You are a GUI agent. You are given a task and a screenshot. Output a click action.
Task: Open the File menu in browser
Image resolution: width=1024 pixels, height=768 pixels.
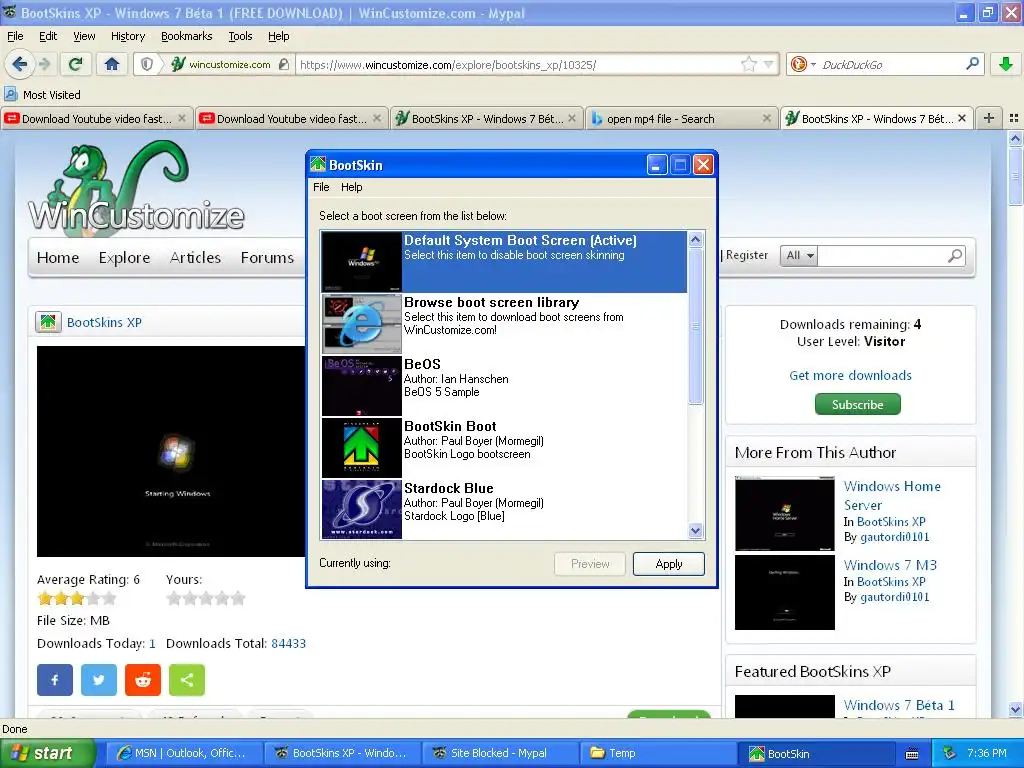(15, 36)
